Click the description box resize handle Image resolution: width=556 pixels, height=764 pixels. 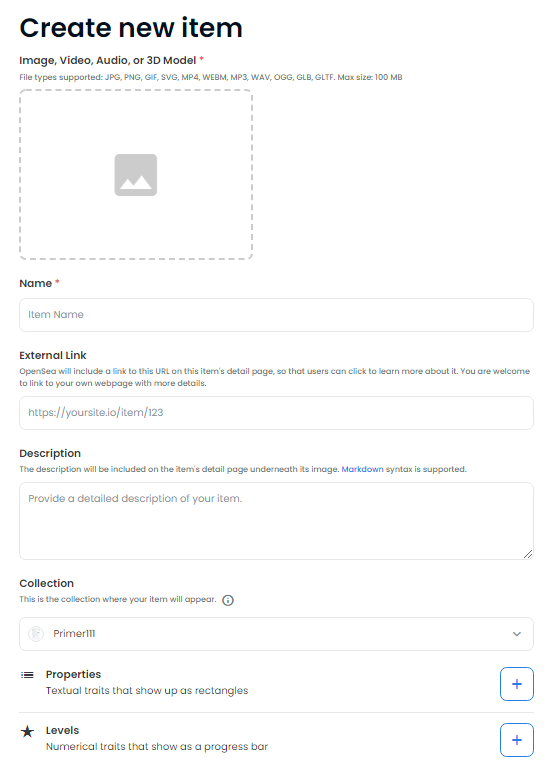528,554
